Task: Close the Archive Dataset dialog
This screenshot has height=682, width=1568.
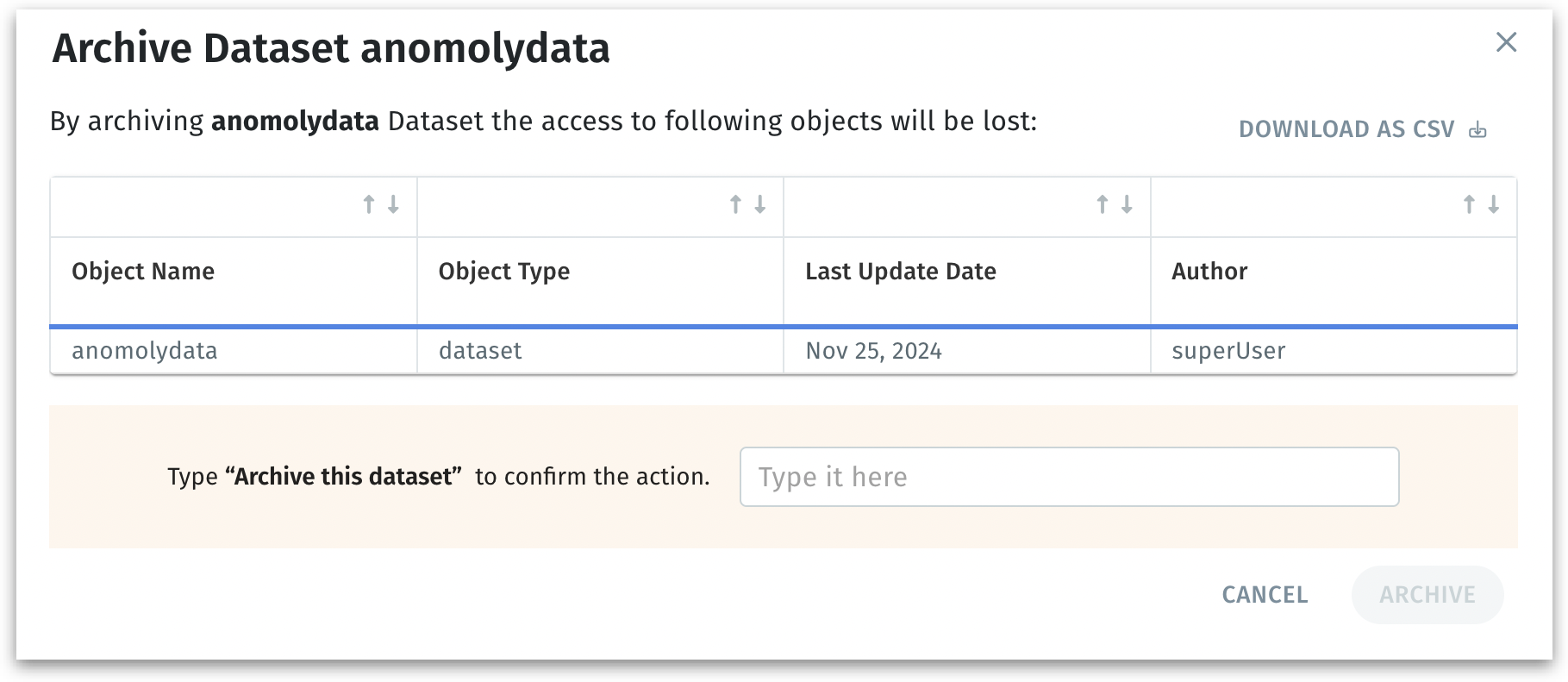Action: tap(1506, 42)
